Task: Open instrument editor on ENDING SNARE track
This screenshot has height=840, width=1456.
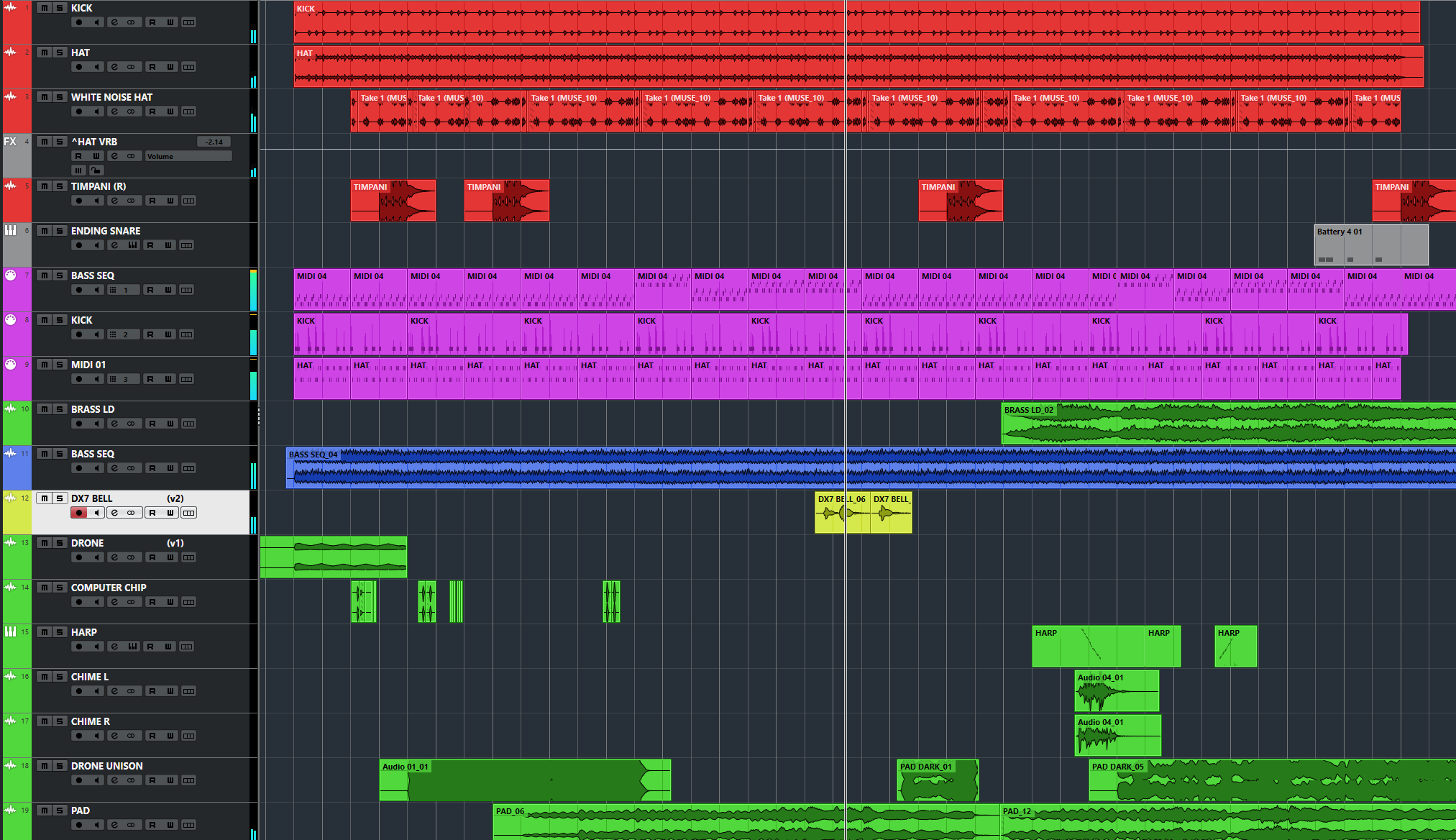Action: (132, 245)
